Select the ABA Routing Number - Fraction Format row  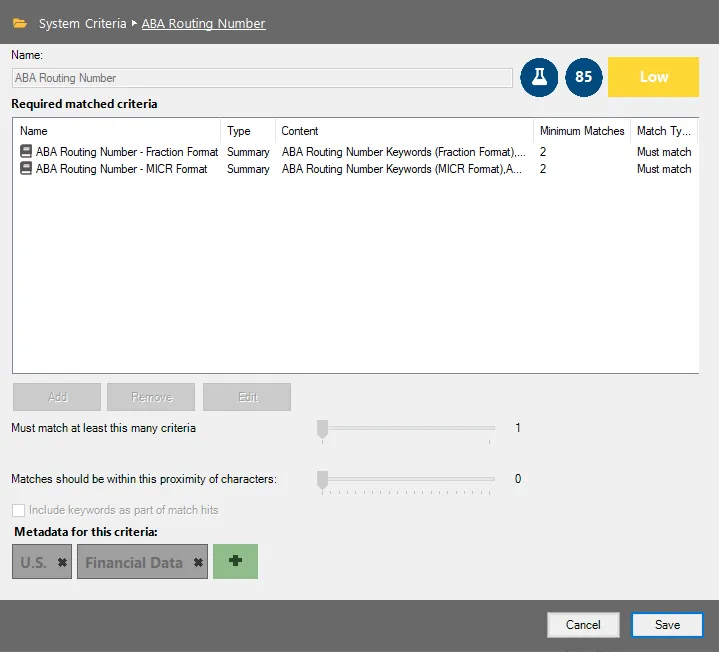[355, 152]
